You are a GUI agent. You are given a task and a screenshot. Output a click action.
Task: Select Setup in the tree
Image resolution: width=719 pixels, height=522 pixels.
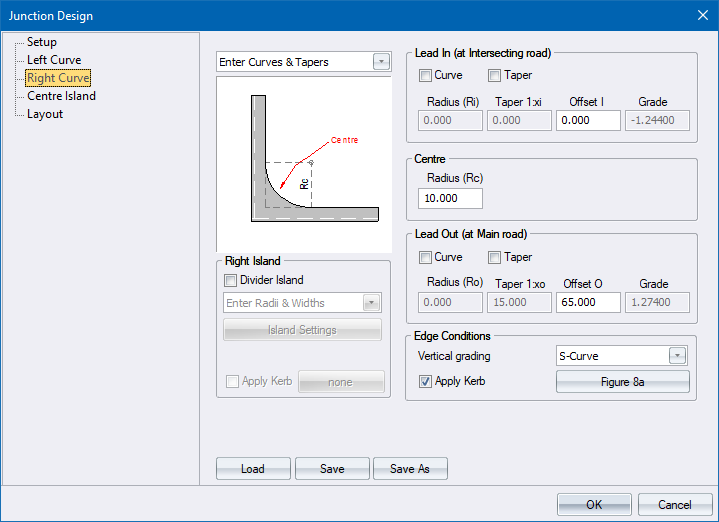click(x=41, y=42)
